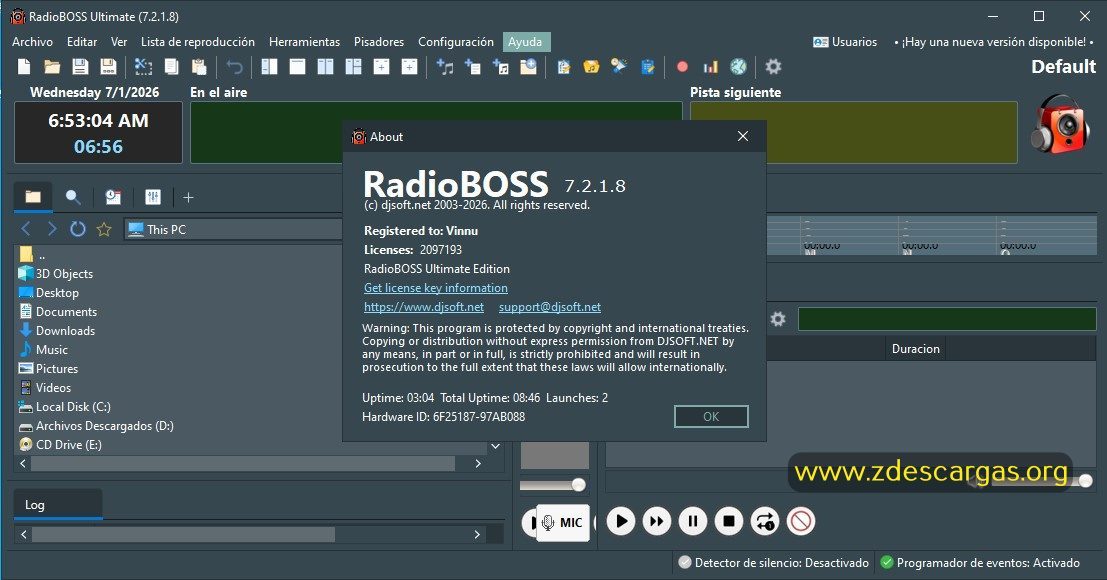Pause playback with the Pause button
This screenshot has height=580, width=1107.
point(693,521)
